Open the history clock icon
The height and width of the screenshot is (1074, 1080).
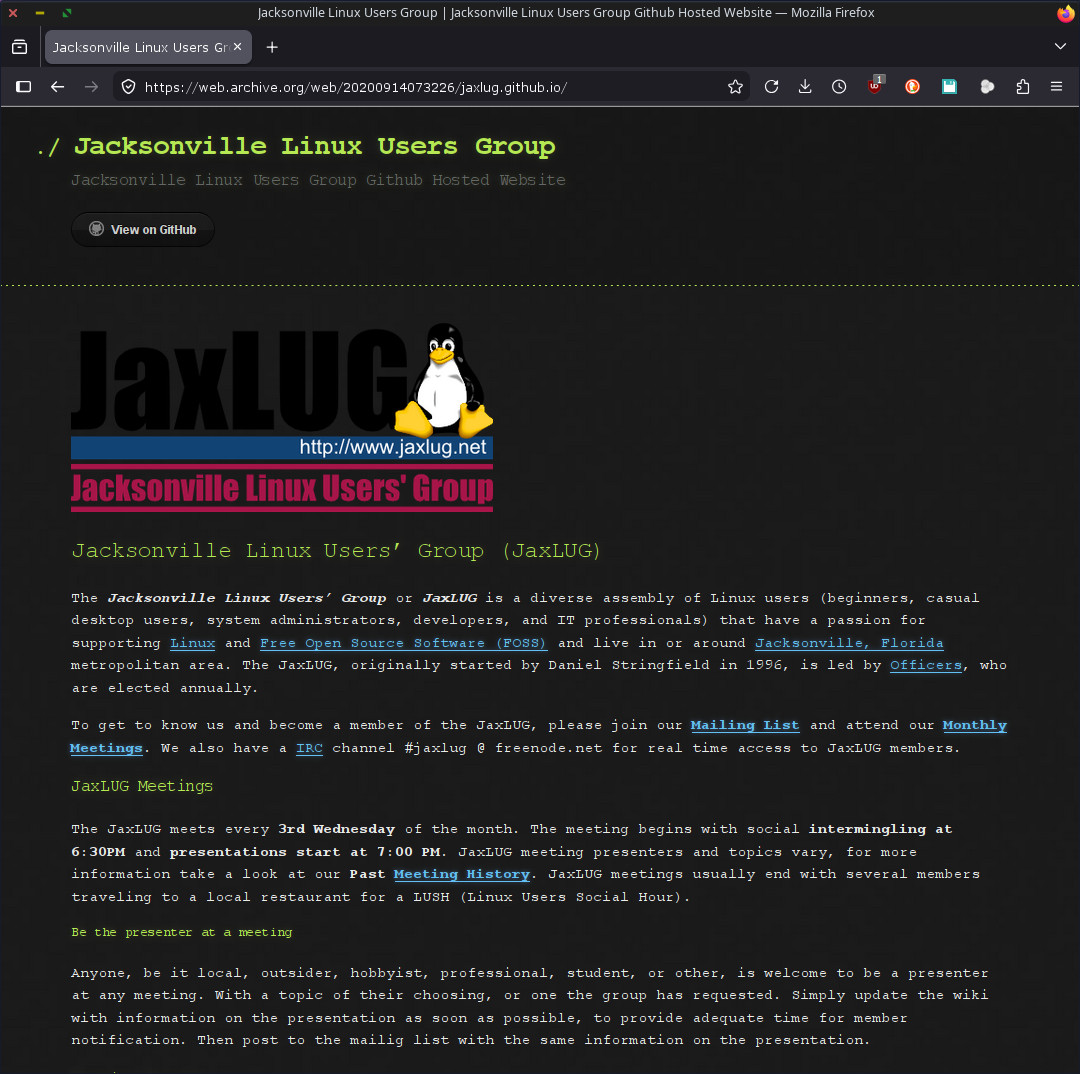pos(838,87)
